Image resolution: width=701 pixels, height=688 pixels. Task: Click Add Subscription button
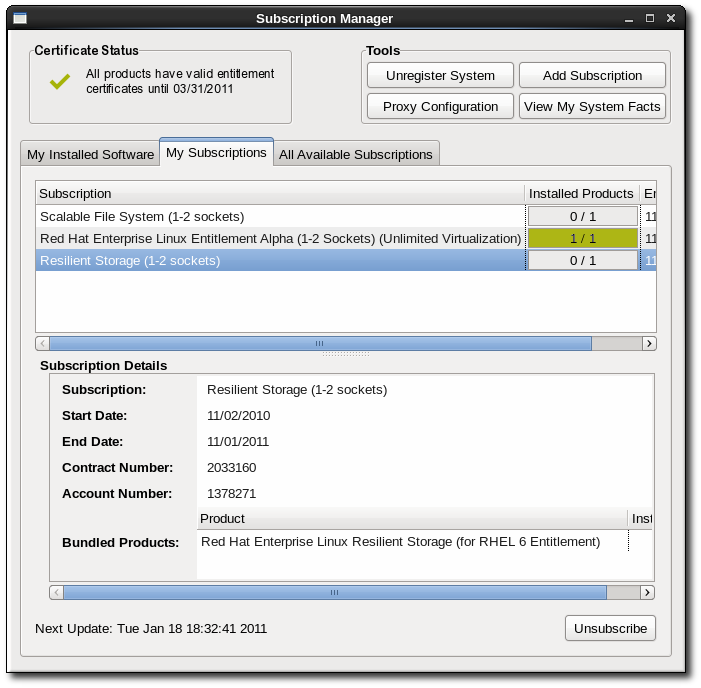coord(592,75)
